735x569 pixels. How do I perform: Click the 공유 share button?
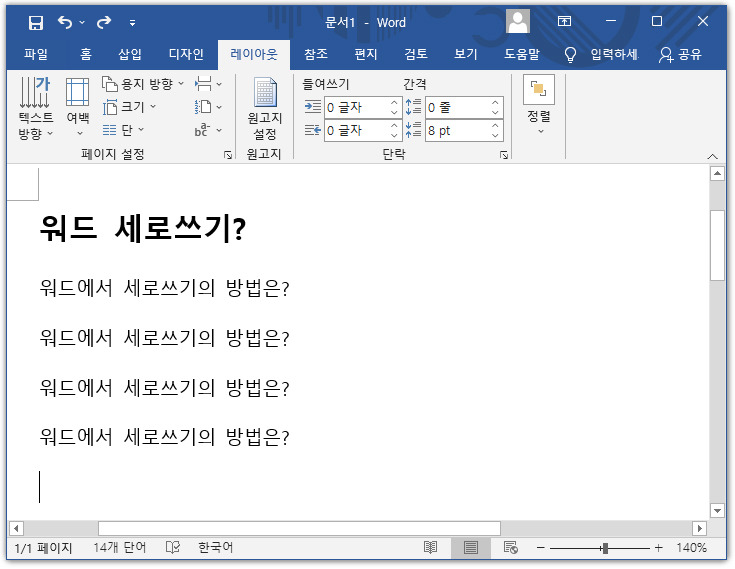point(680,54)
